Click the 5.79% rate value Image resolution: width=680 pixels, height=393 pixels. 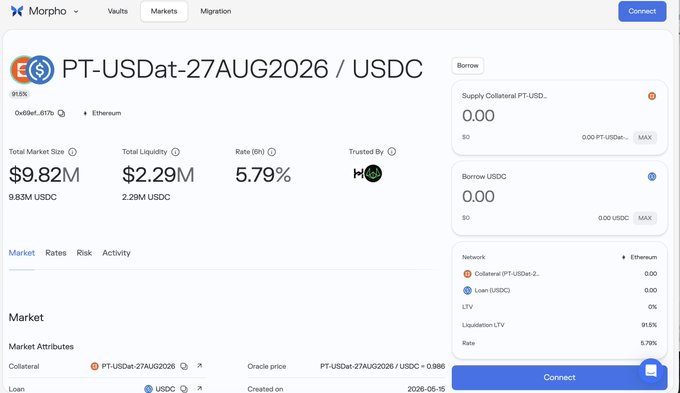[263, 175]
